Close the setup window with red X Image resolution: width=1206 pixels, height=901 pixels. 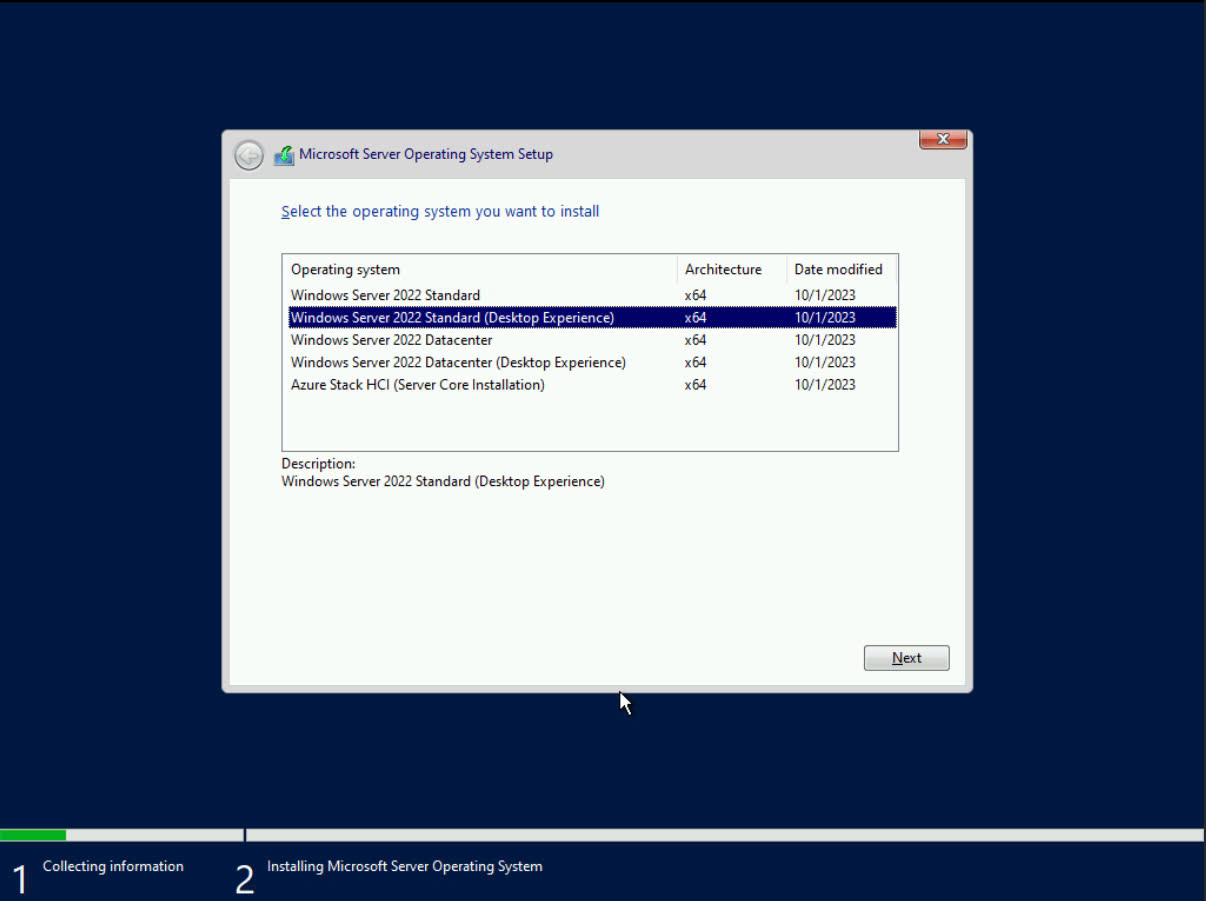[943, 140]
